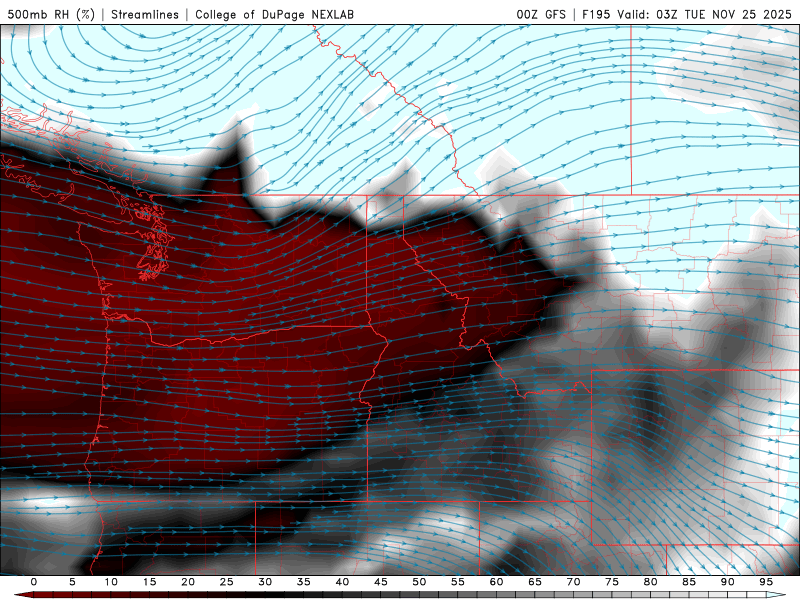This screenshot has height=600, width=800.
Task: Click the colorbar label "25"
Action: [x=227, y=582]
